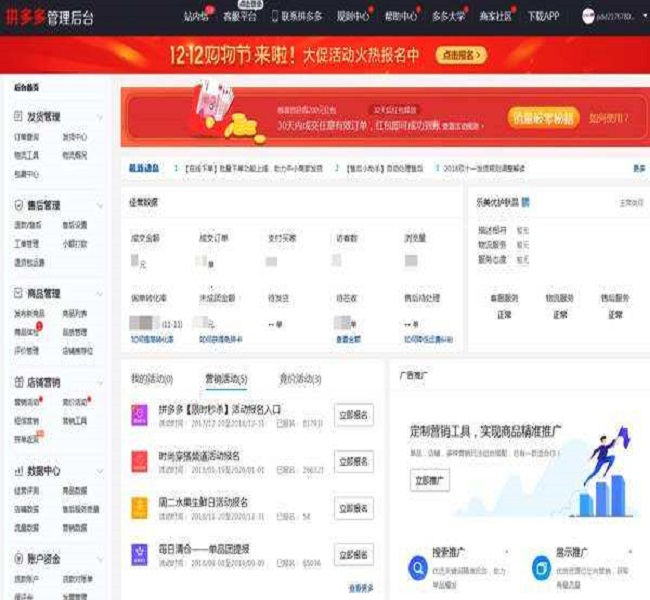Open 物流工具 in sidebar
The width and height of the screenshot is (650, 600).
(x=27, y=155)
